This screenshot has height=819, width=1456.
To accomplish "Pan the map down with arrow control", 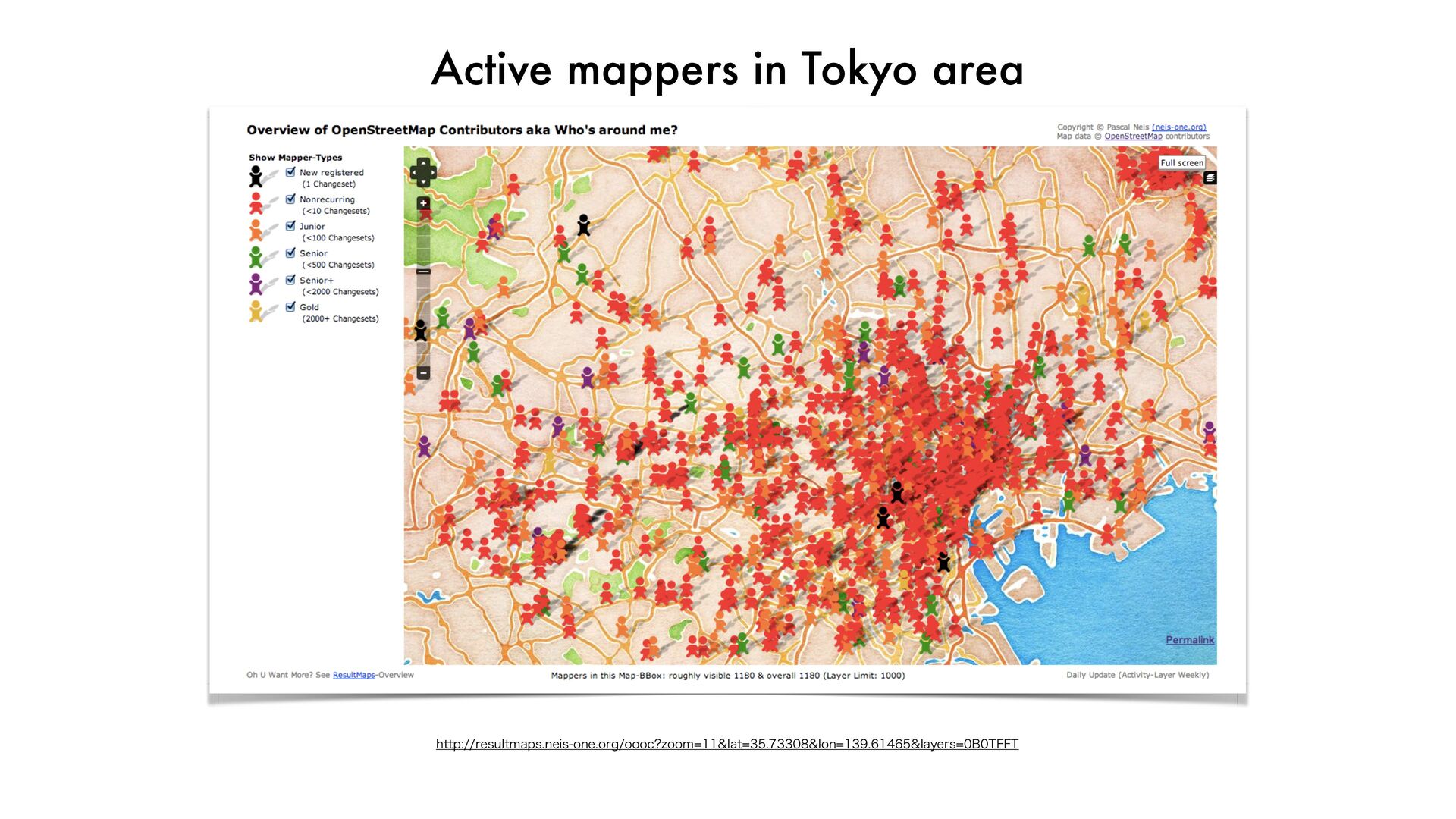I will click(423, 182).
